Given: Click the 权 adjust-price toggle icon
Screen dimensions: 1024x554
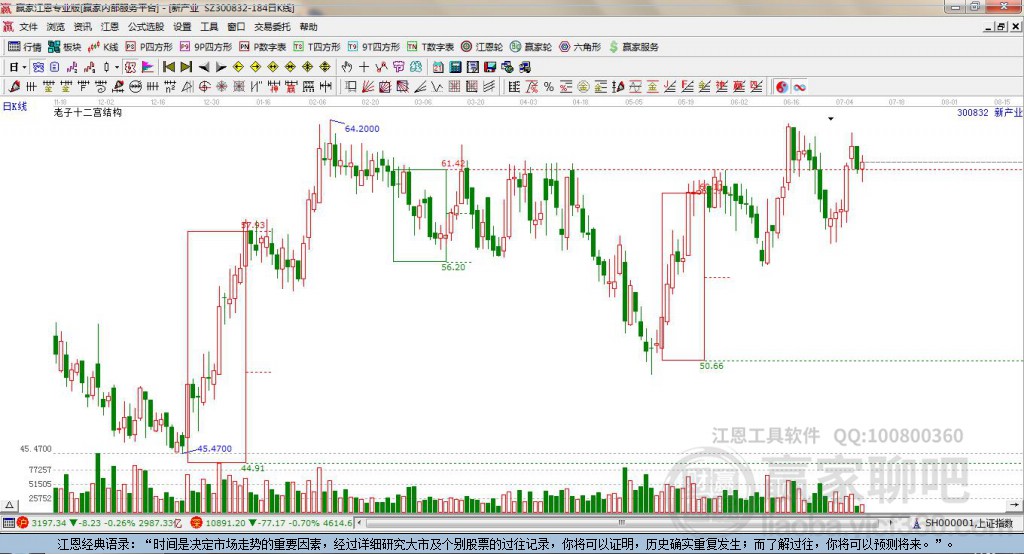Looking at the screenshot, I should pos(130,67).
